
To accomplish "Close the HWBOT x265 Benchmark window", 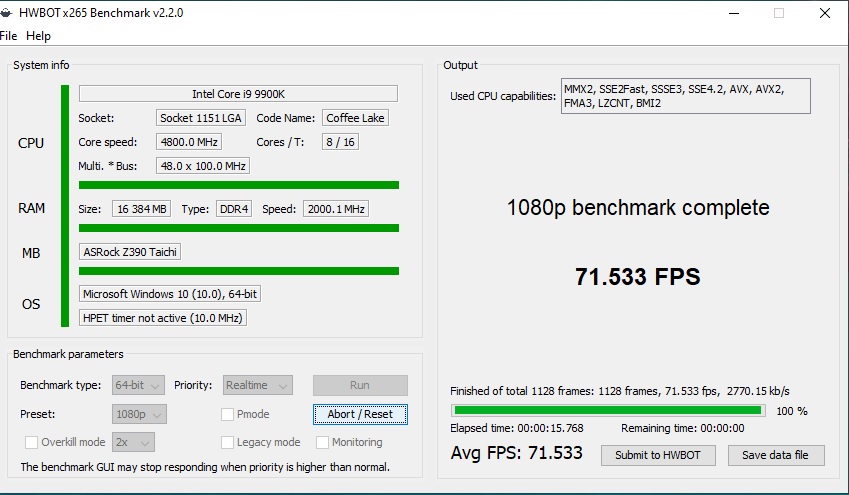I will coord(825,13).
